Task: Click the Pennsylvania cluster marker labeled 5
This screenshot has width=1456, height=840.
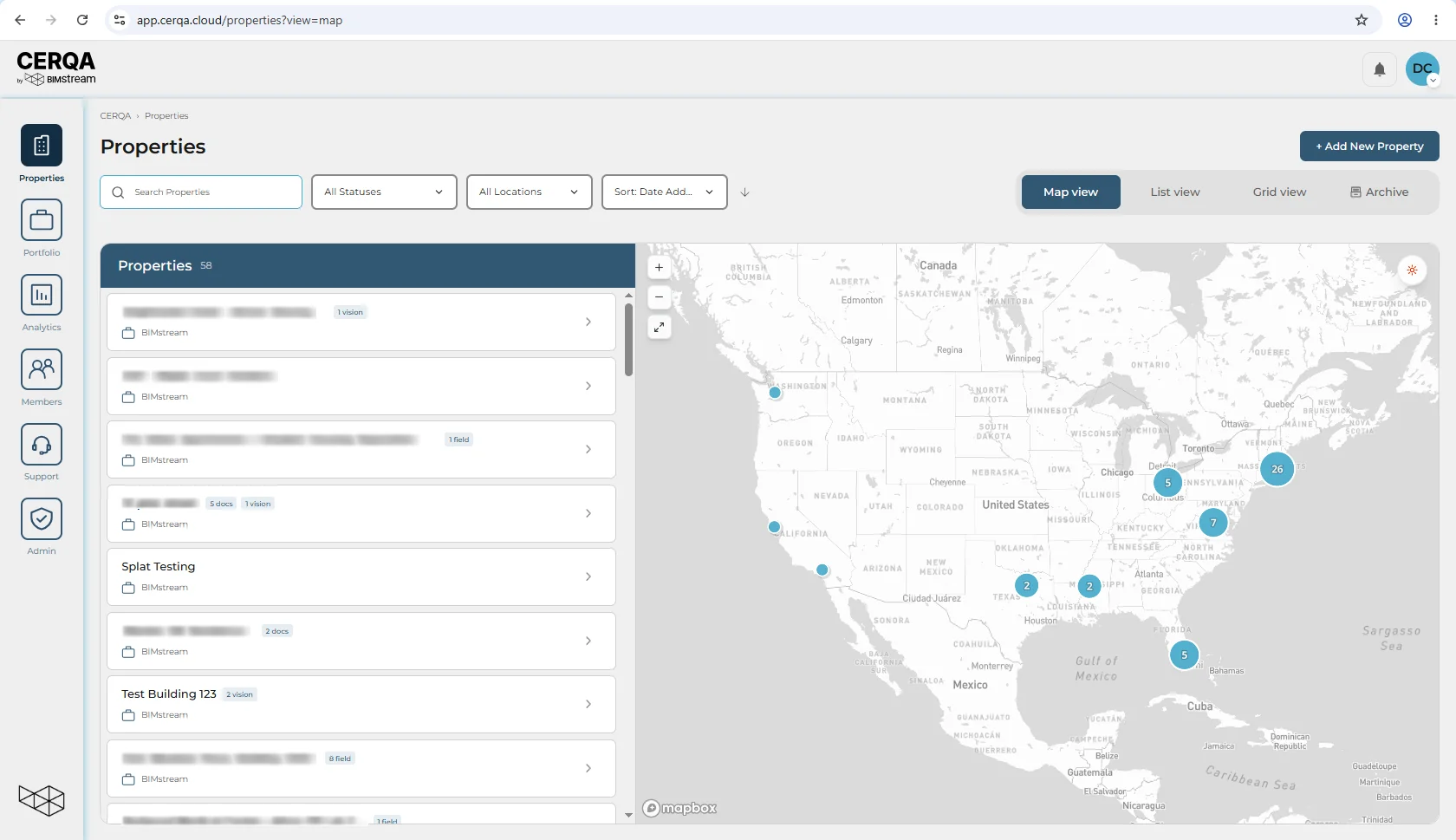Action: point(1167,483)
